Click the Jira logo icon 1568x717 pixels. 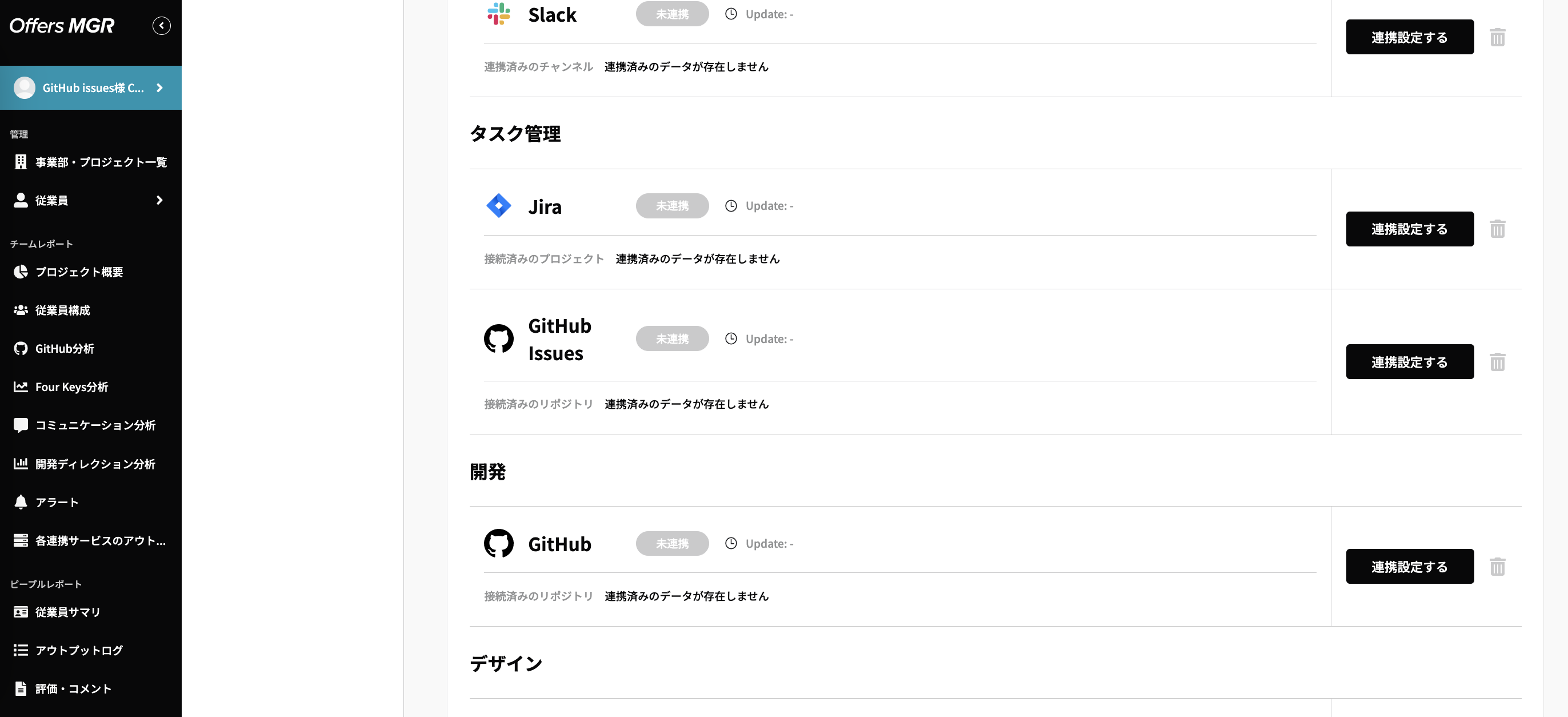(x=498, y=206)
